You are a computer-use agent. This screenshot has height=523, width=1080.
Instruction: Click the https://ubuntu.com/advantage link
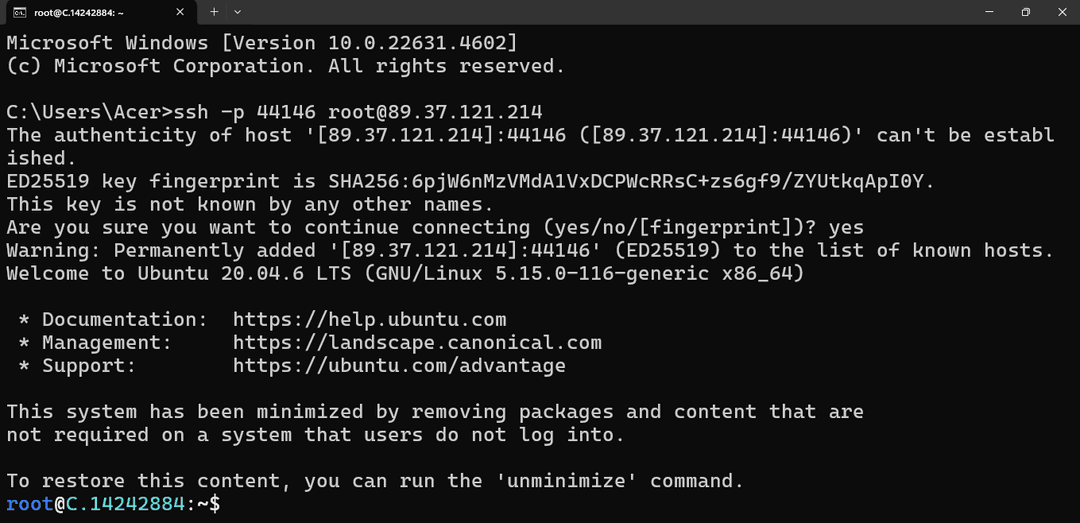click(x=399, y=366)
